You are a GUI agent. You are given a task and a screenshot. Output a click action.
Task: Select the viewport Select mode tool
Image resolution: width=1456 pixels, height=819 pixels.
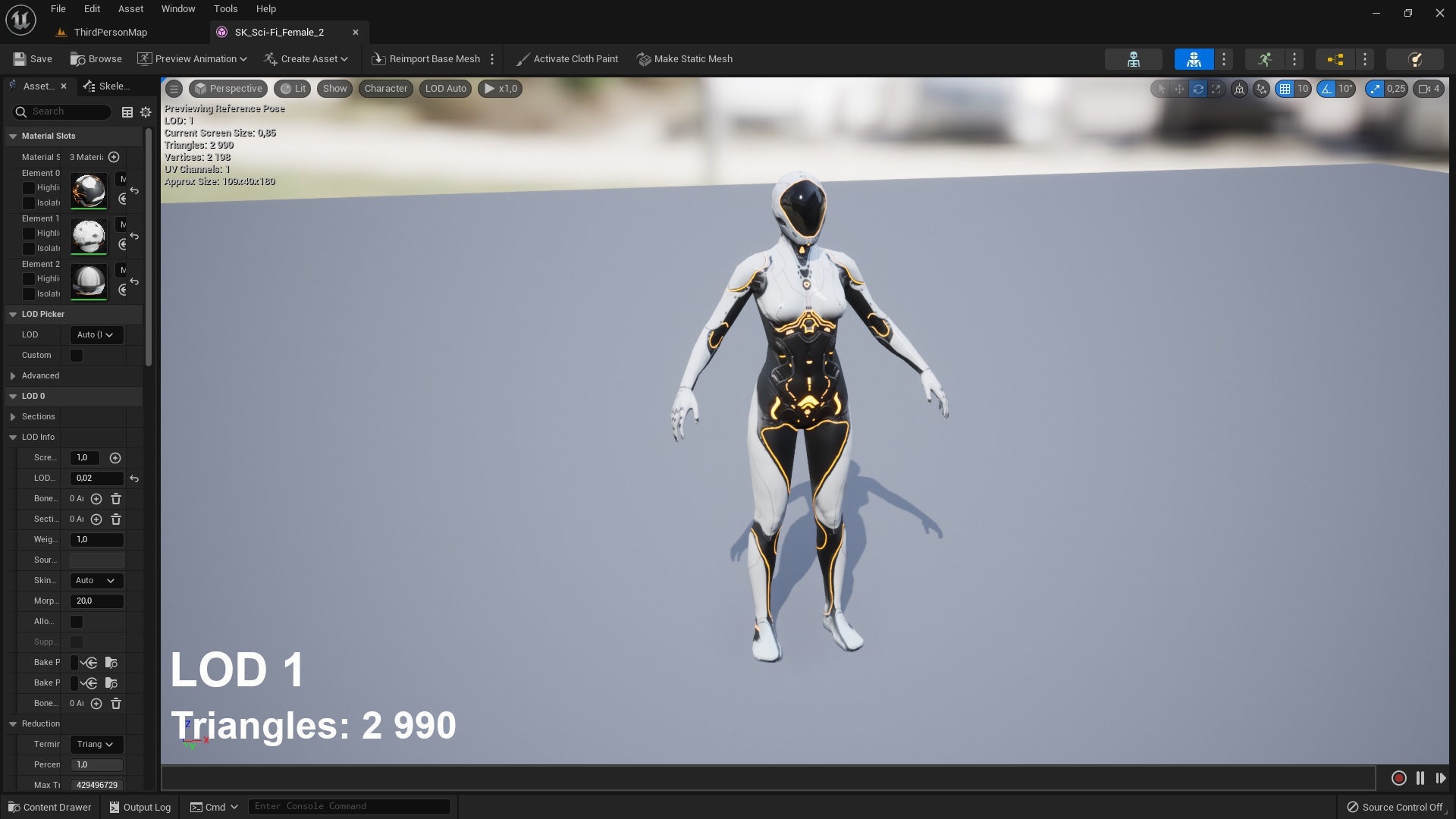click(1160, 89)
